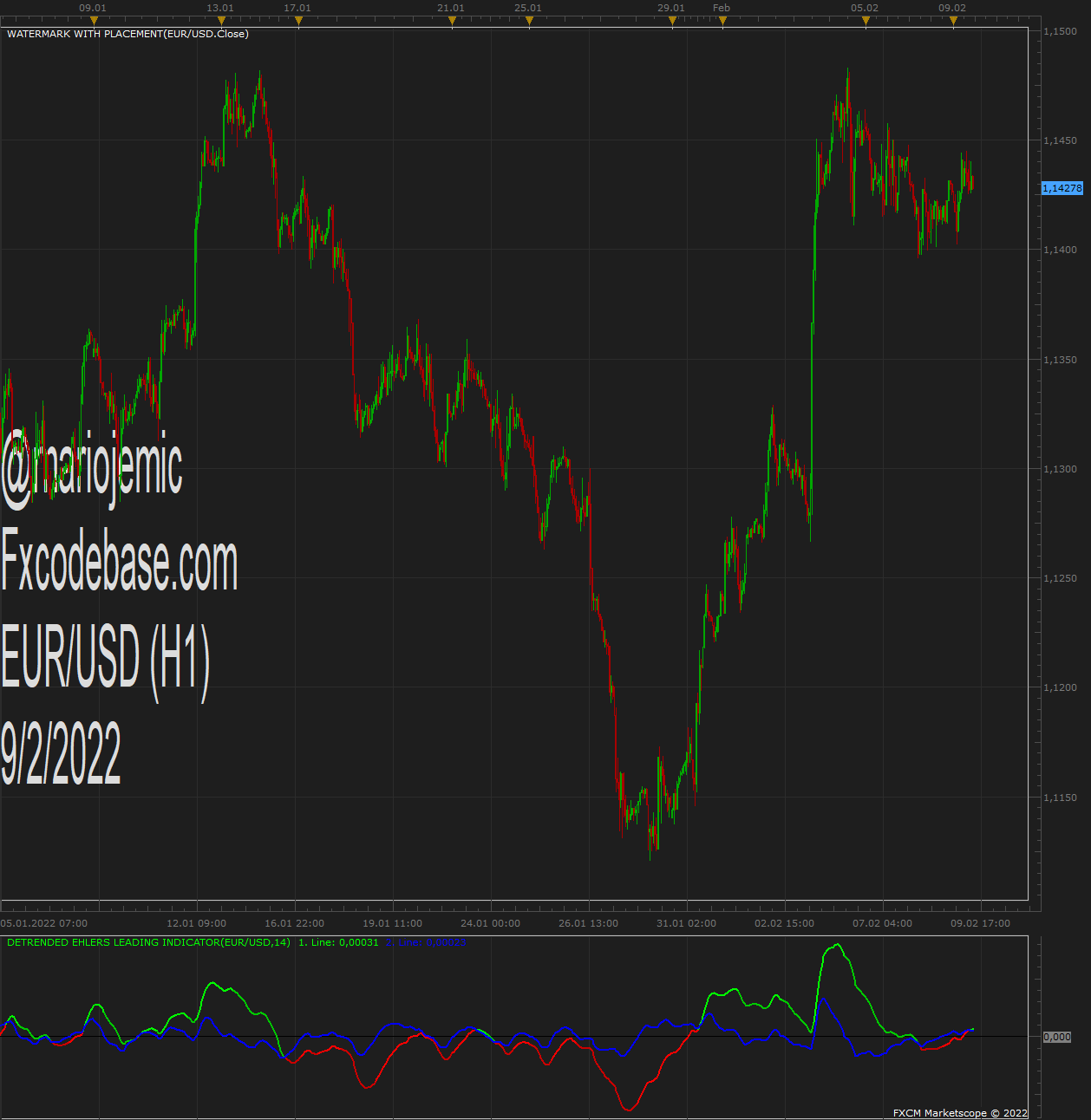Select the WATERMARK WITH PLACEMENT indicator label

[127, 34]
